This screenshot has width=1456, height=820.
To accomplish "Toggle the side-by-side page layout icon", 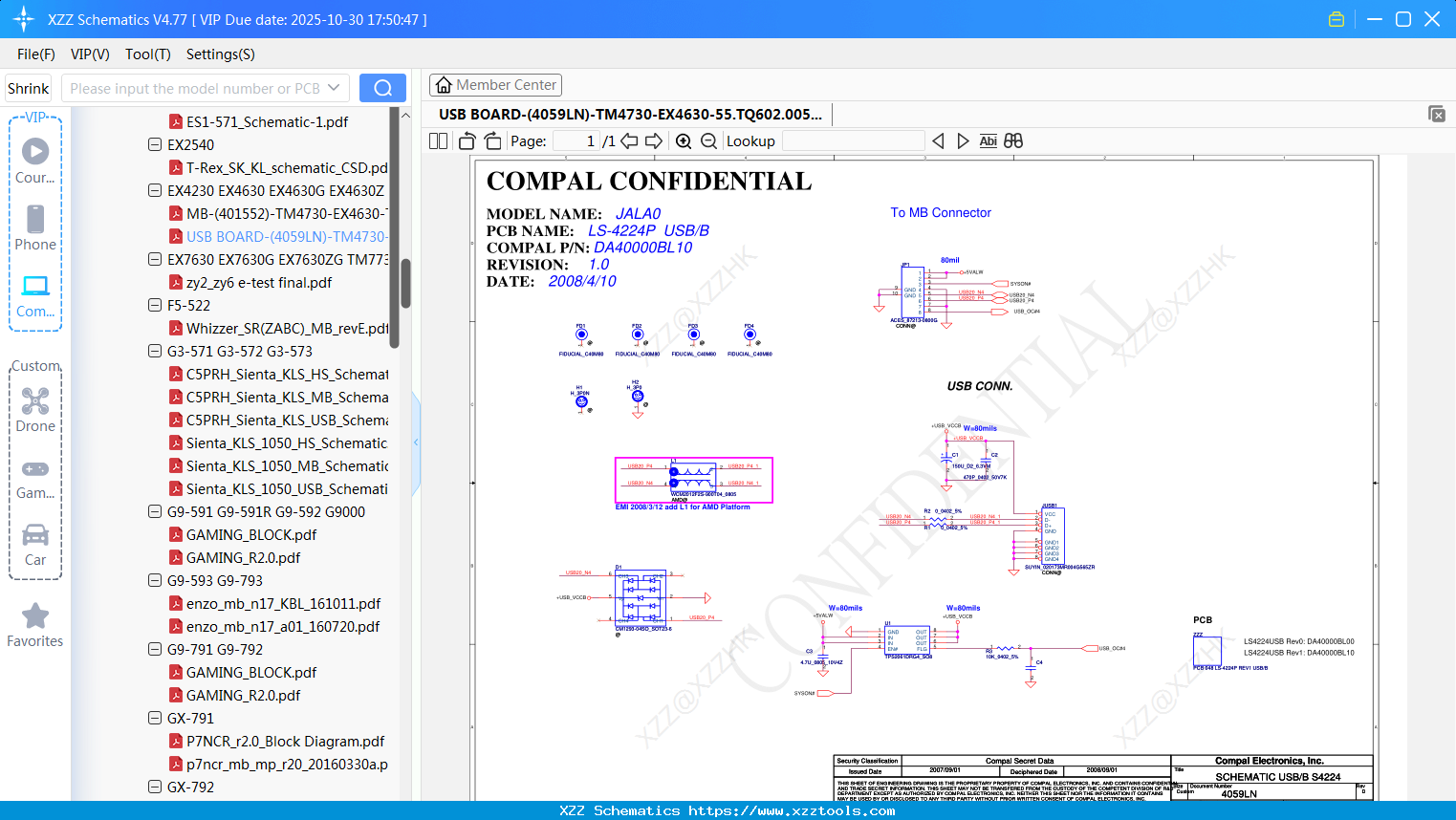I will pos(438,141).
